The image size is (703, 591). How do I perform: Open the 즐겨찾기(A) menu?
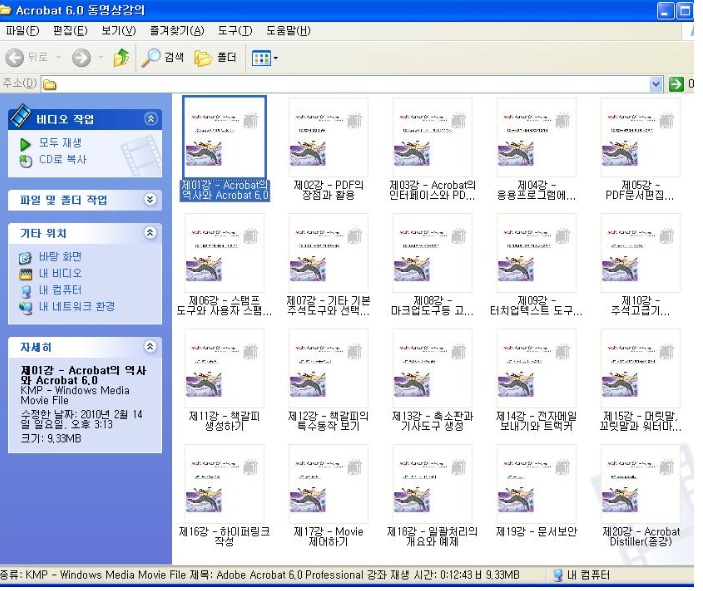pyautogui.click(x=177, y=30)
